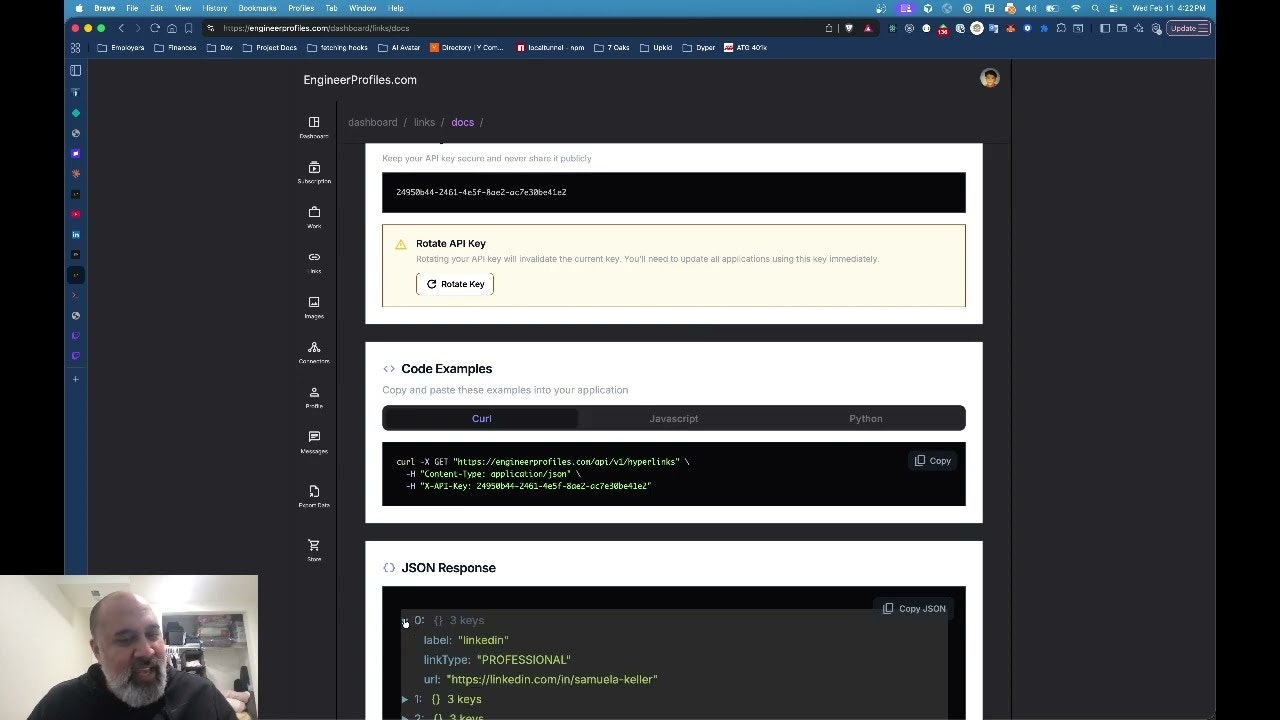Open the History menu
This screenshot has width=1280, height=720.
[215, 8]
